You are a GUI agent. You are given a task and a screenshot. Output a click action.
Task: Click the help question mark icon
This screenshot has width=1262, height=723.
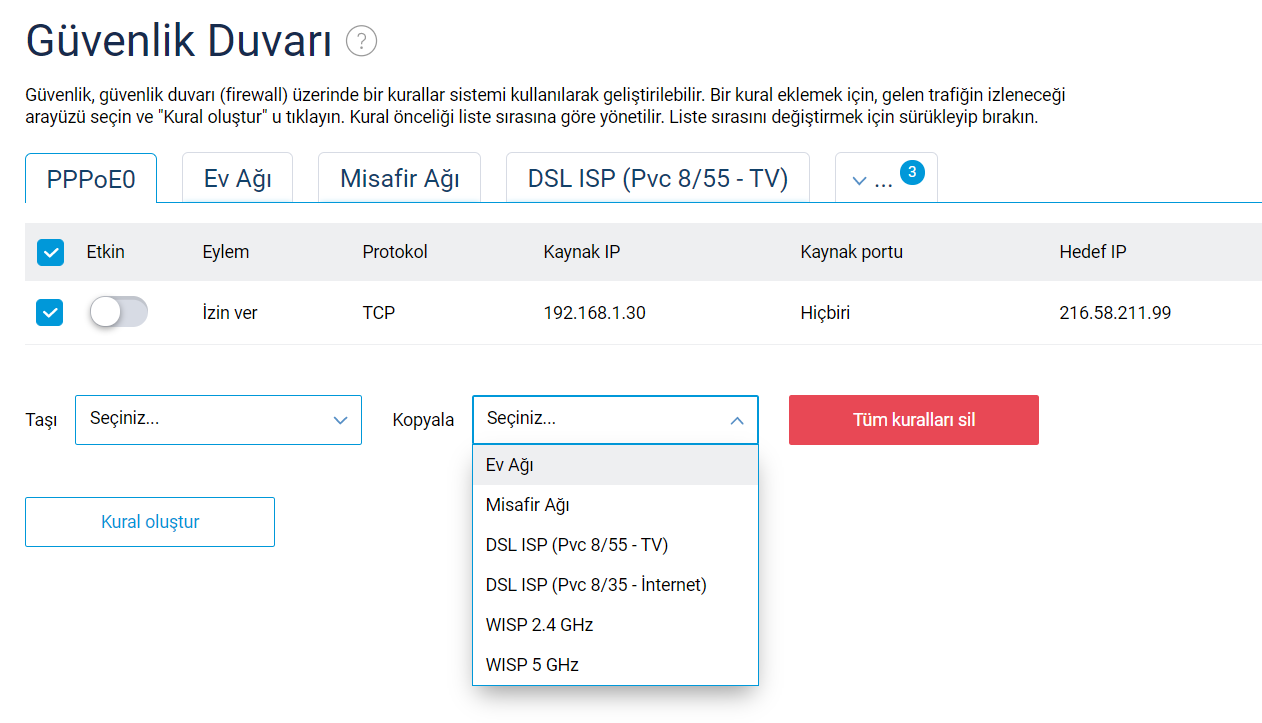pyautogui.click(x=361, y=41)
